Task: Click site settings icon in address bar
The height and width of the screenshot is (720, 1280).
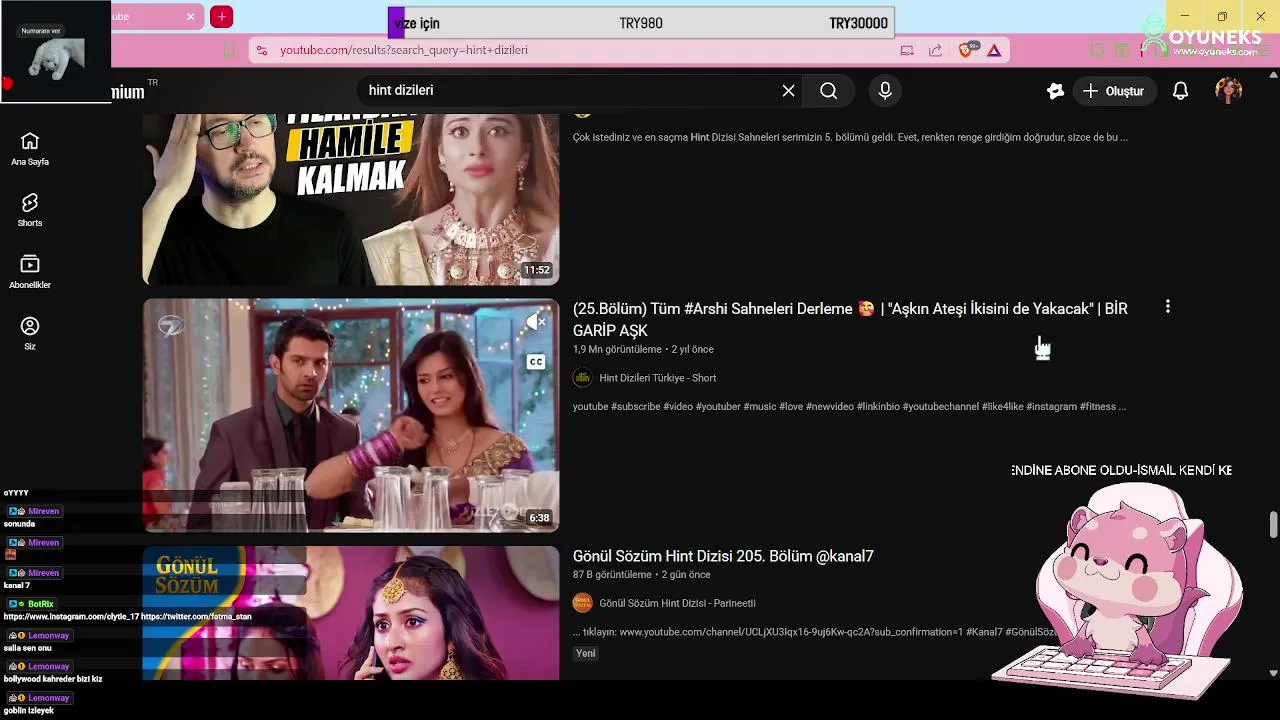Action: (261, 50)
